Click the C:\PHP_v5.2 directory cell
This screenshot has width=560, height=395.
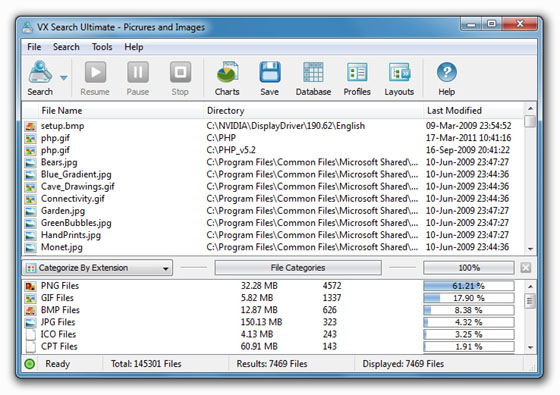click(x=231, y=150)
